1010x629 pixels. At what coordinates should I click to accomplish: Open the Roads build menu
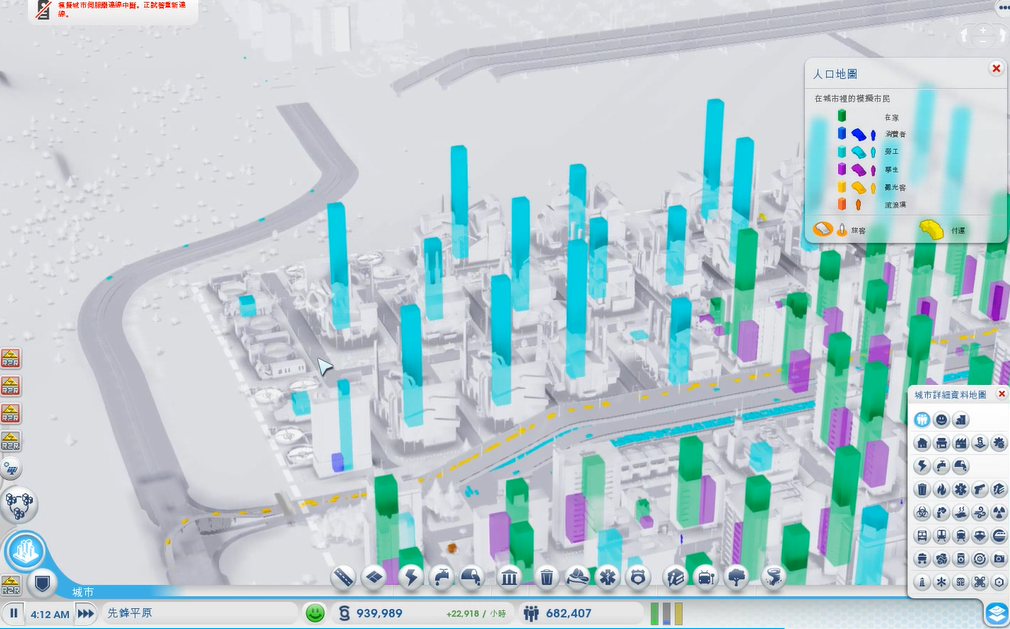pyautogui.click(x=344, y=577)
